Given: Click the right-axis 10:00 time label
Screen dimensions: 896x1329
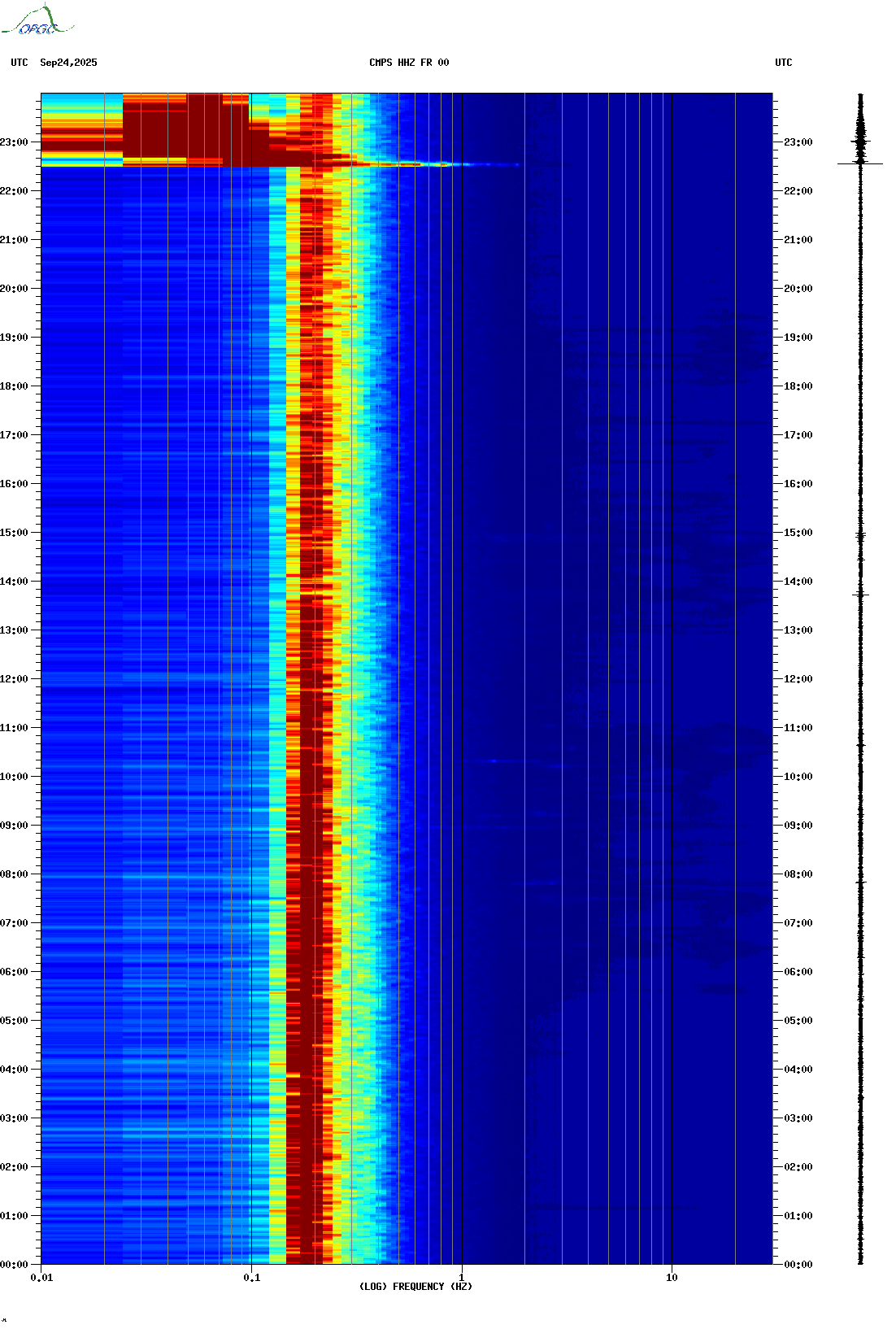Looking at the screenshot, I should 798,777.
